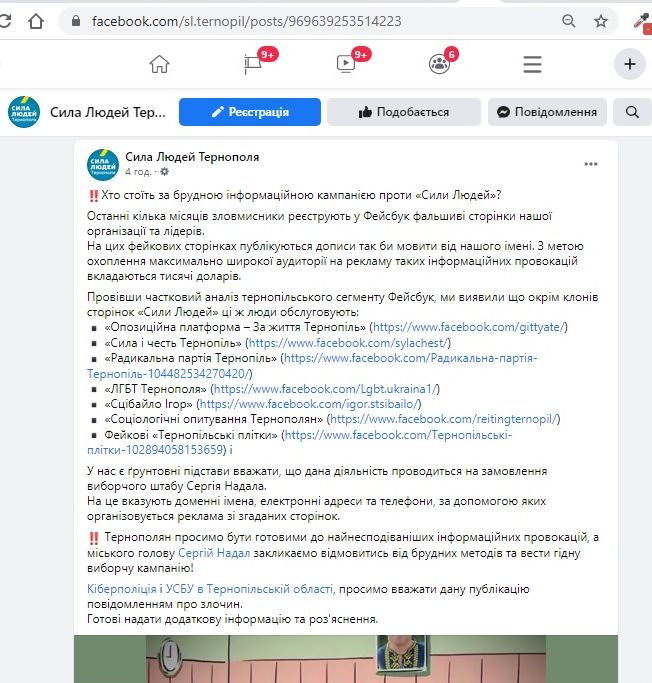Open Facebook Home icon
The image size is (652, 683).
[159, 64]
